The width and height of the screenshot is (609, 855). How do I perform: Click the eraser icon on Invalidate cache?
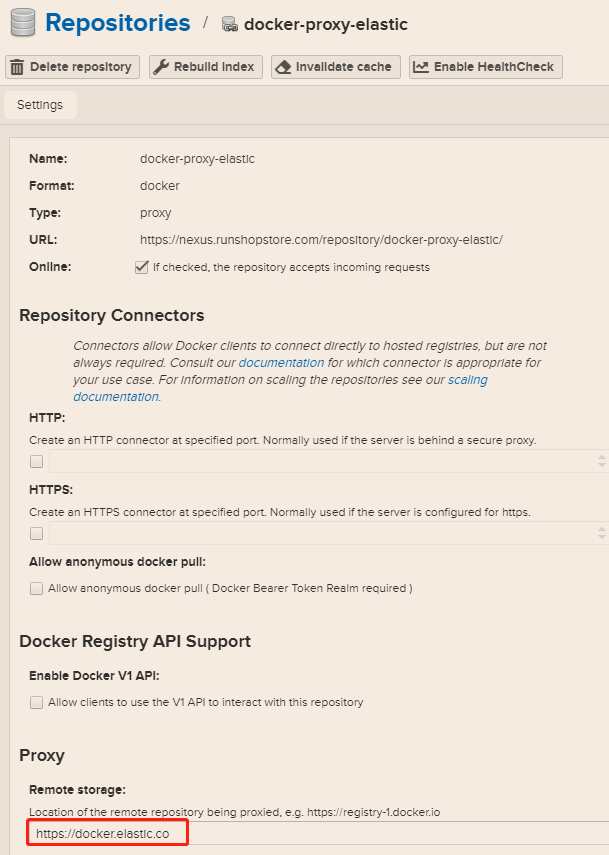coord(283,67)
